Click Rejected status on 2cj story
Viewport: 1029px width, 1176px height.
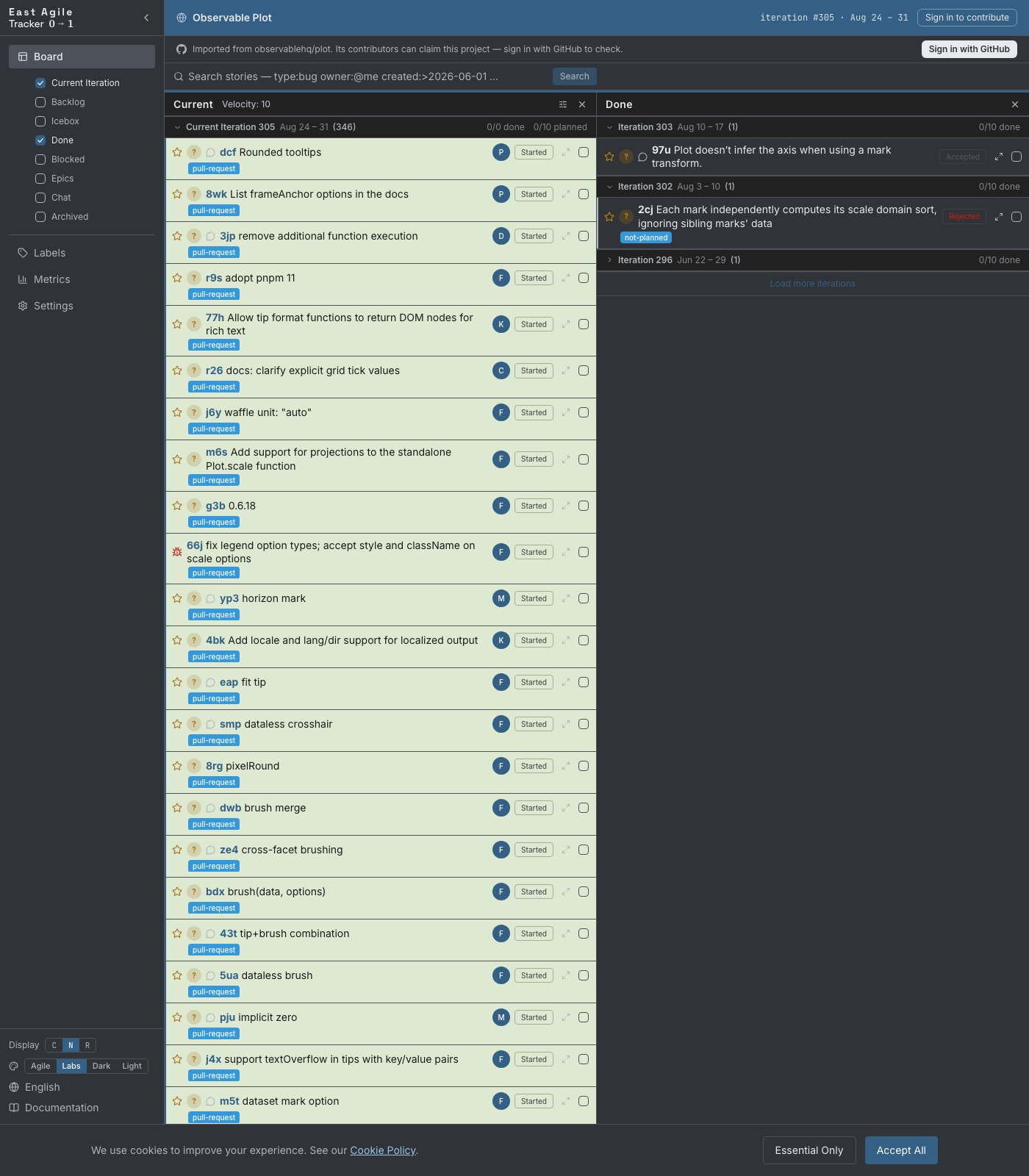click(964, 217)
